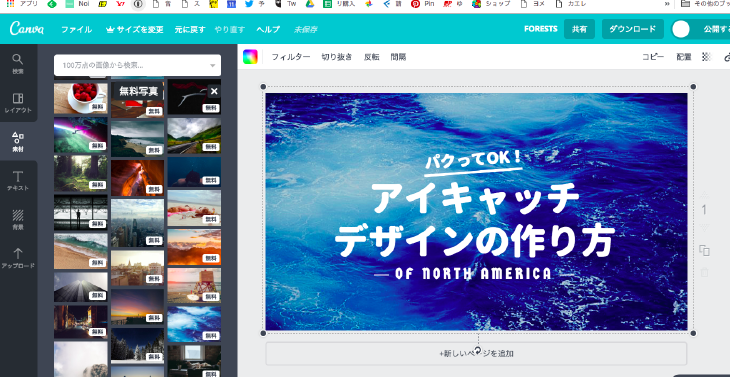Open the Pinterest Pin bookmark

(422, 4)
